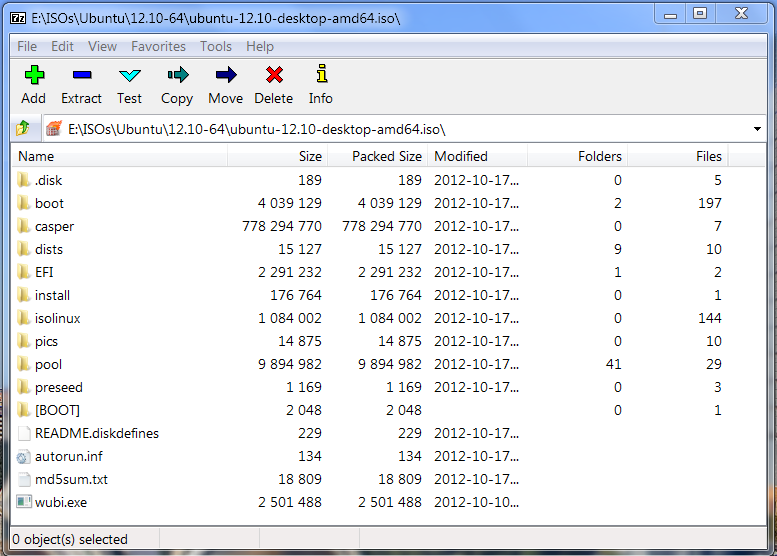Click wubi.exe modified date 2012-10-10
The width and height of the screenshot is (777, 556).
point(477,502)
